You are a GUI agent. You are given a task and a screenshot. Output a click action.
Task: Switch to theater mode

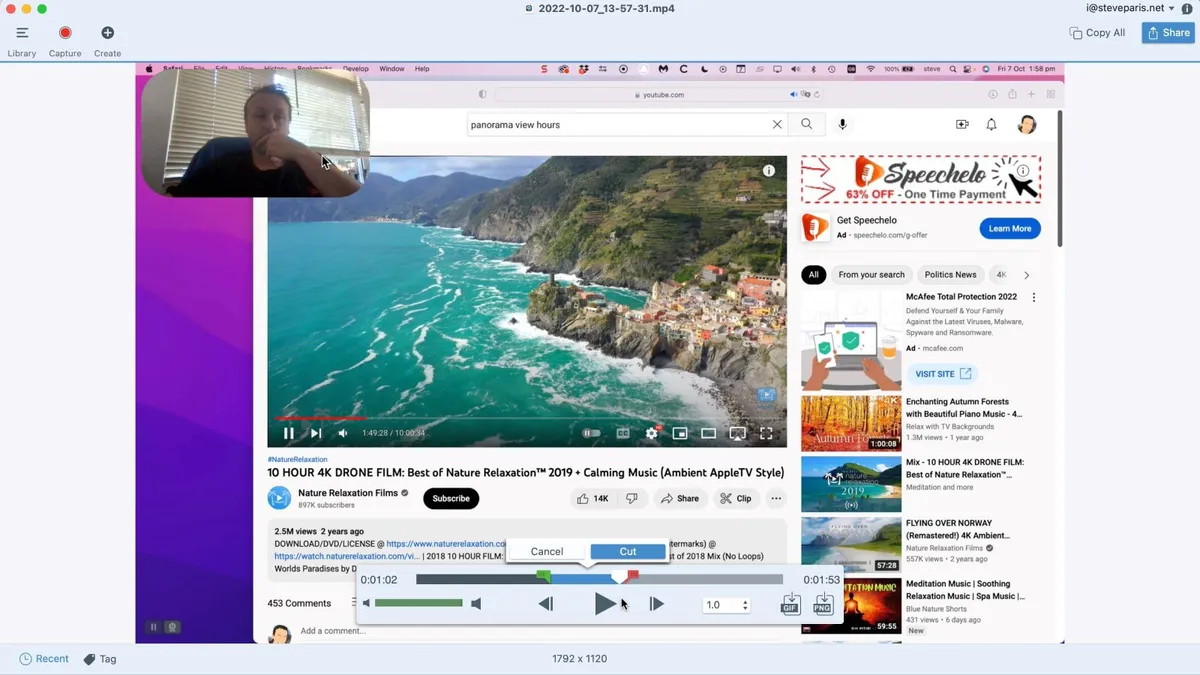[708, 433]
